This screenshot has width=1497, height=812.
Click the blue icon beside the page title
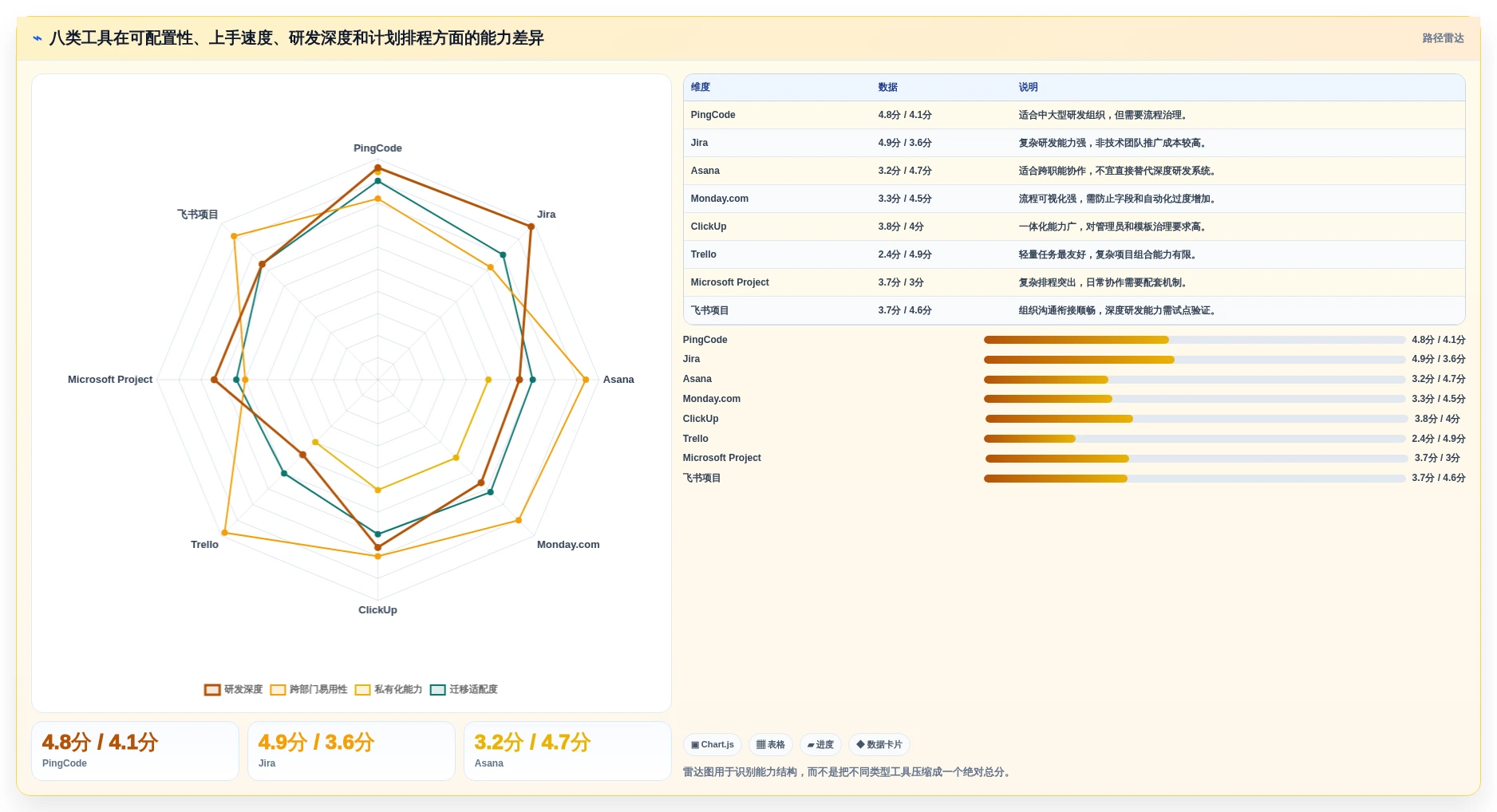click(x=38, y=38)
